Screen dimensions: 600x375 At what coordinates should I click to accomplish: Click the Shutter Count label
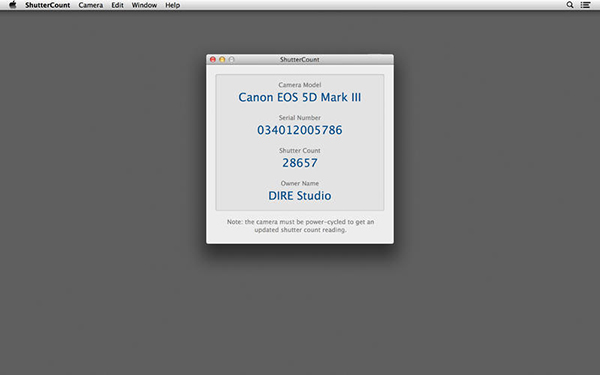click(x=300, y=150)
